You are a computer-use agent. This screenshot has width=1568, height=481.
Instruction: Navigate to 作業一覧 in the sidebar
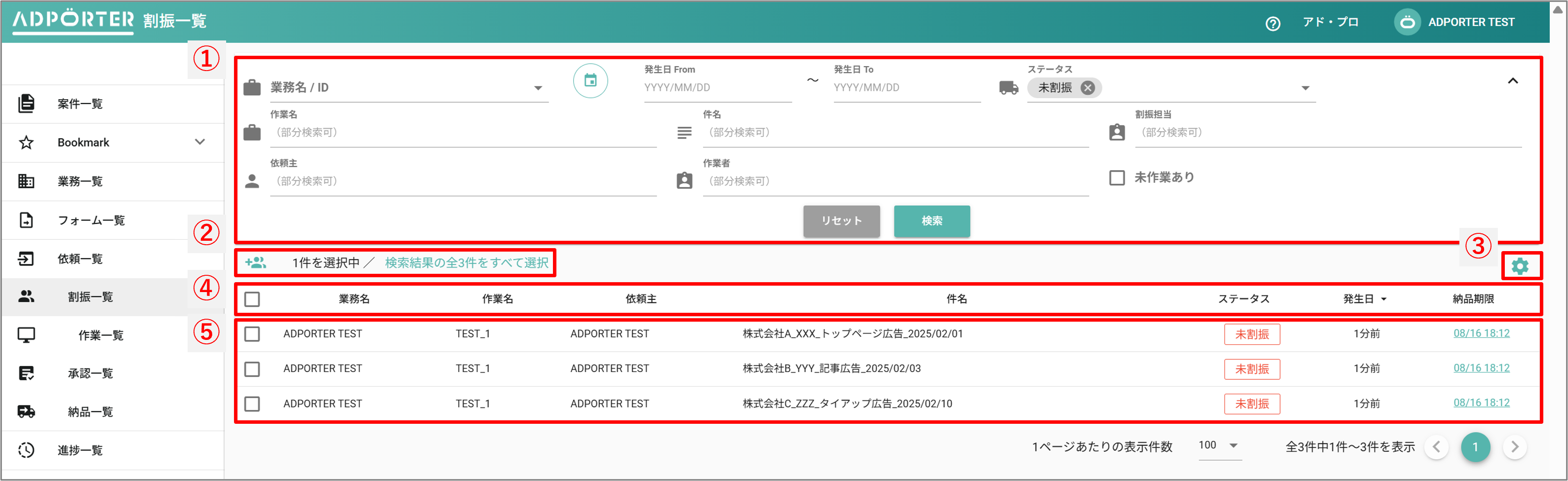(100, 335)
